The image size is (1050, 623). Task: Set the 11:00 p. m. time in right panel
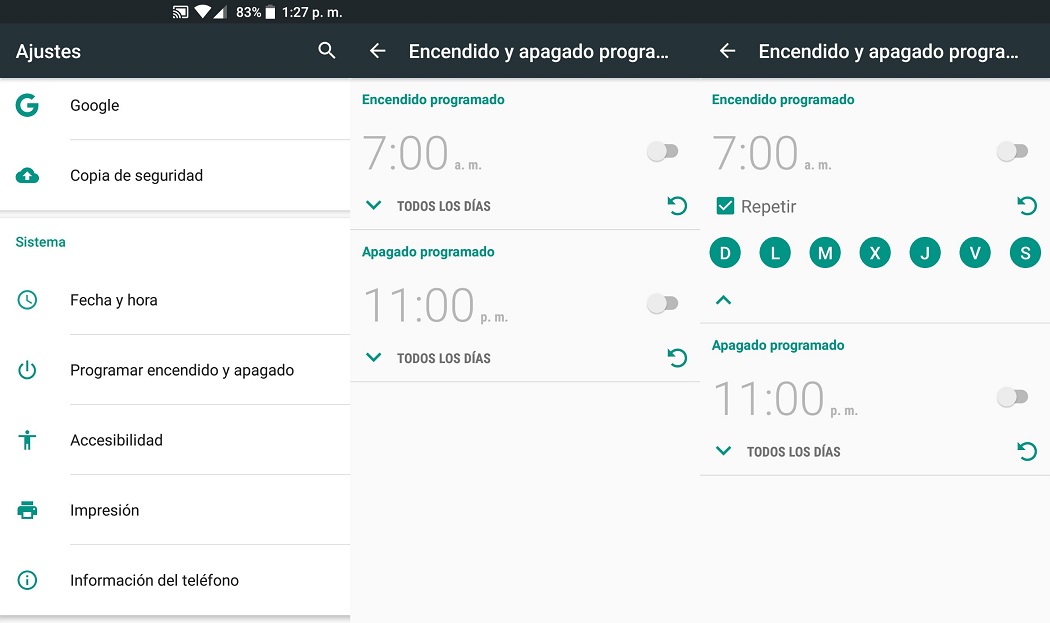(785, 399)
